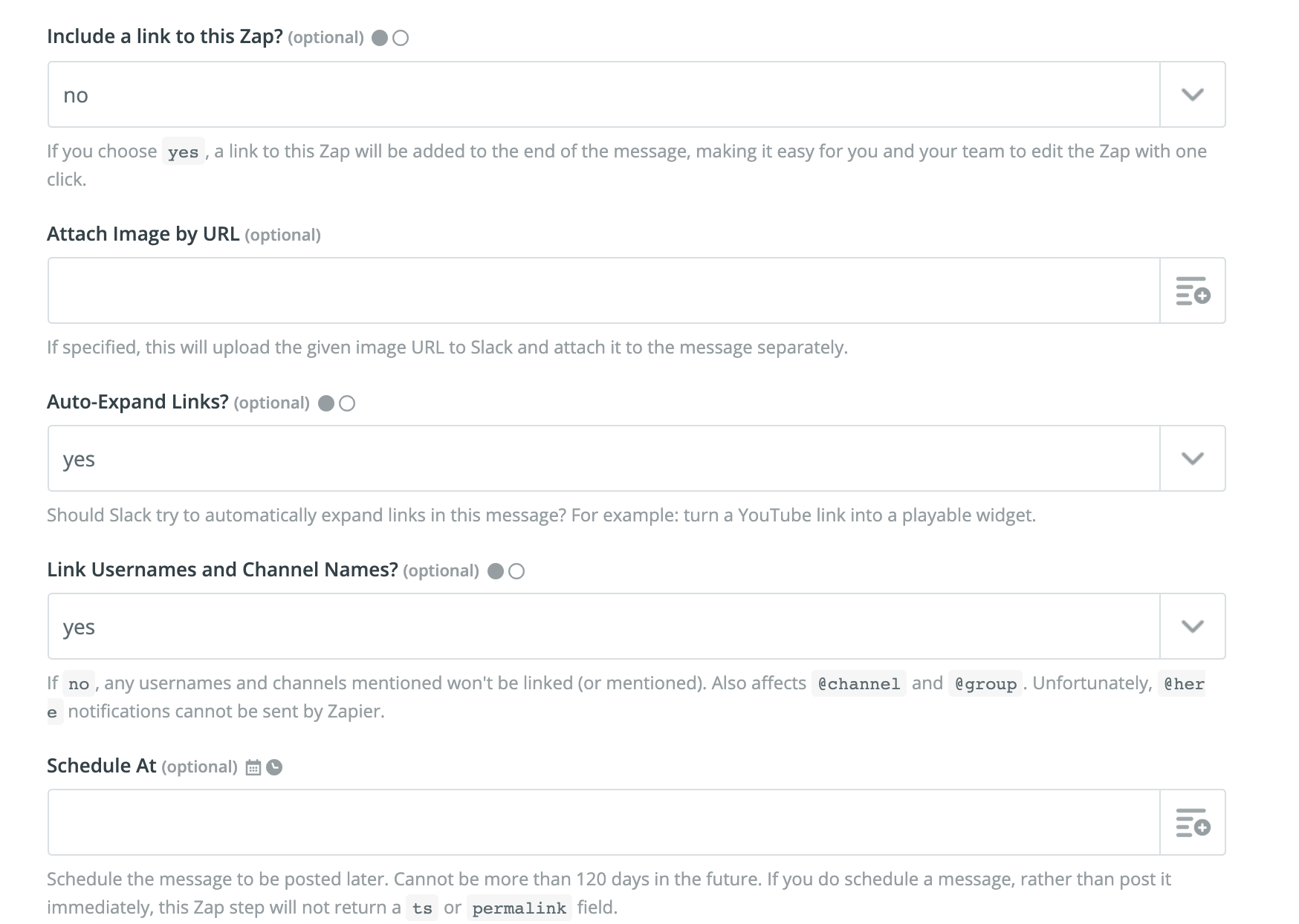
Task: Expand the Link Usernames and Channel Names chevron
Action: [1193, 626]
